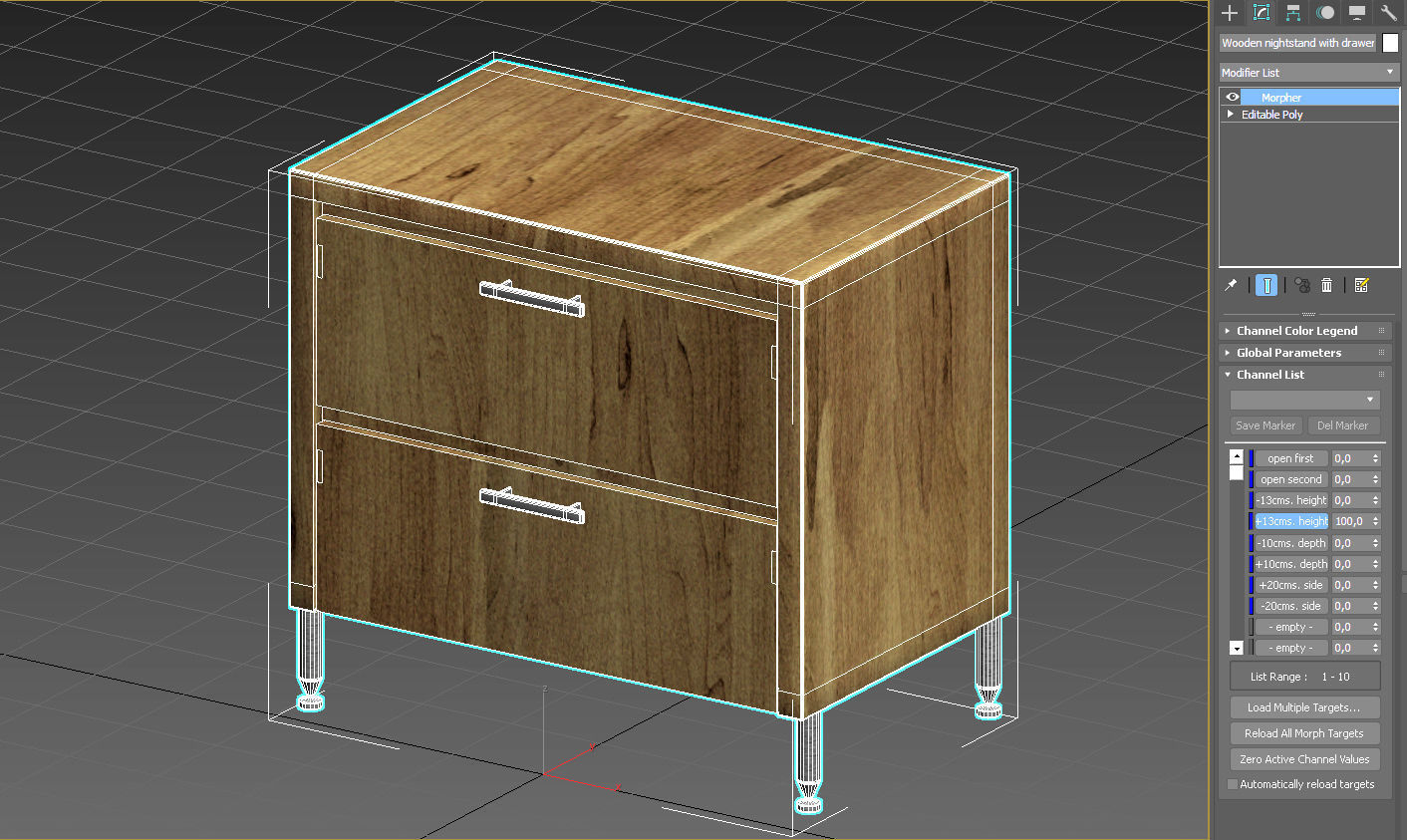Viewport: 1407px width, 840px height.
Task: Toggle Morpher modifier eye visibility
Action: (x=1233, y=97)
